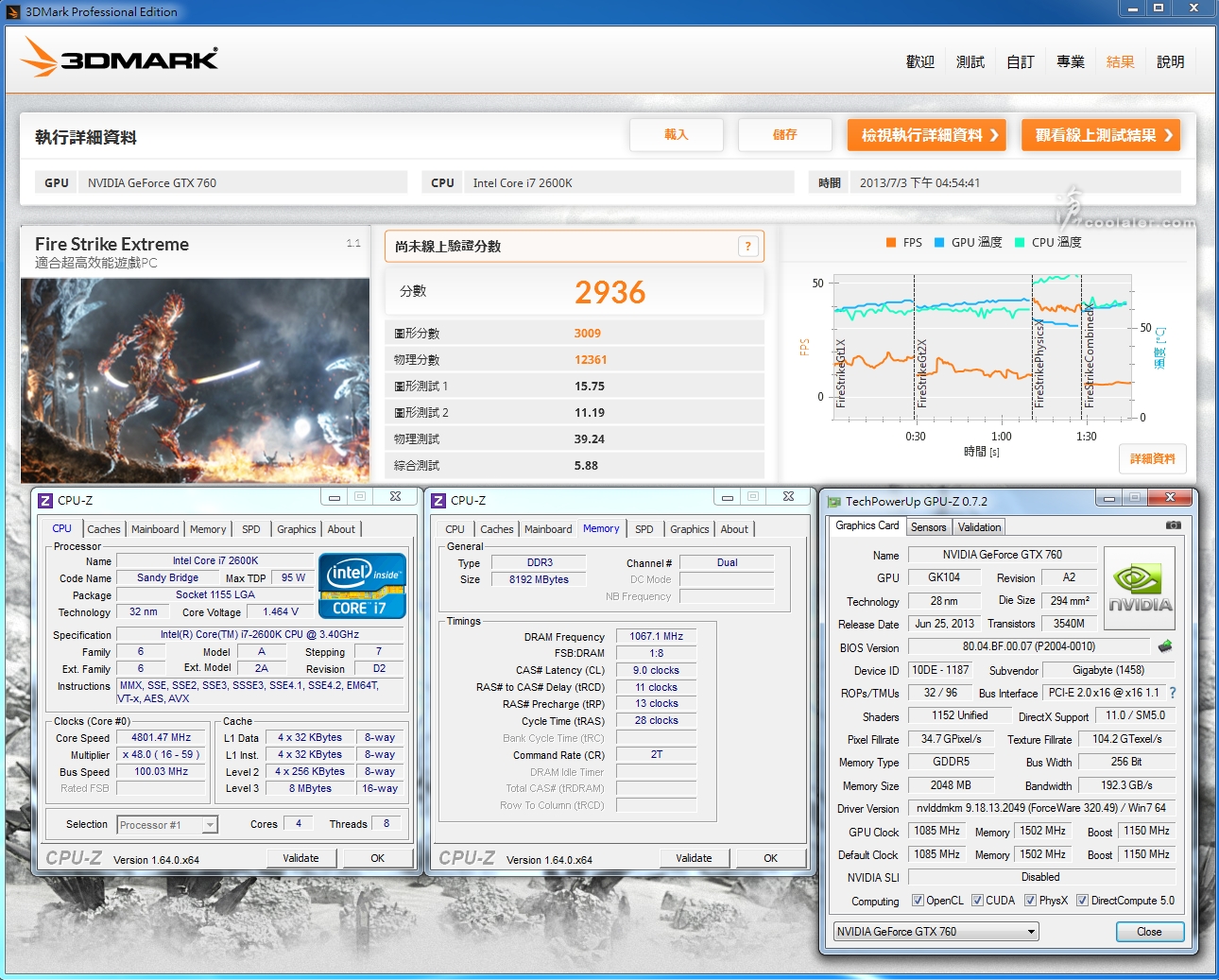
Task: Click the orange FPS legend swatch
Action: click(x=890, y=243)
